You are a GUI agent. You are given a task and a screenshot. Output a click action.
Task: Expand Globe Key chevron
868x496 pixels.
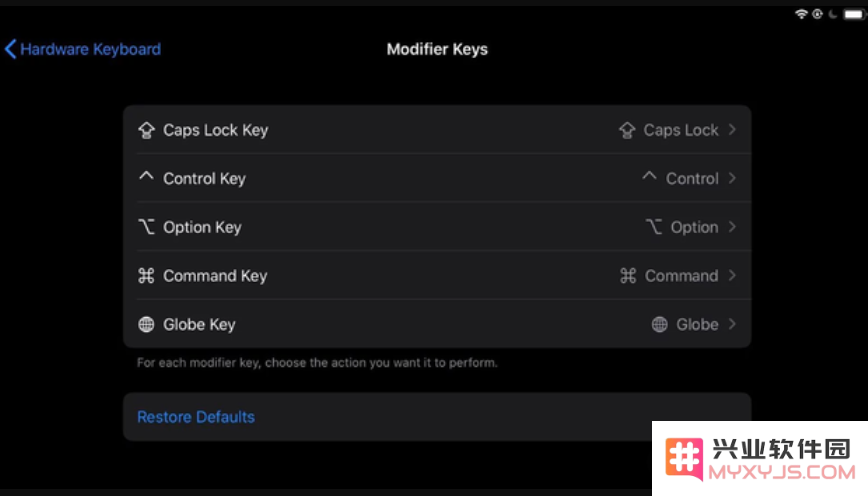pyautogui.click(x=732, y=324)
